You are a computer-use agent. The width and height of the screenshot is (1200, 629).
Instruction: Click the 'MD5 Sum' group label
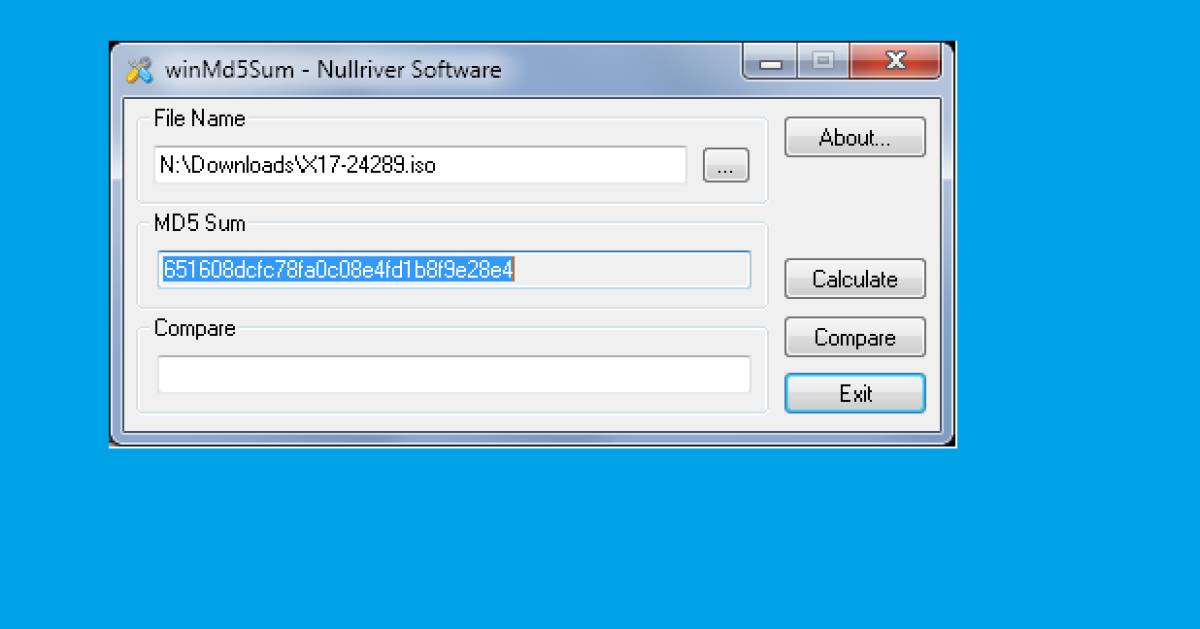[199, 223]
